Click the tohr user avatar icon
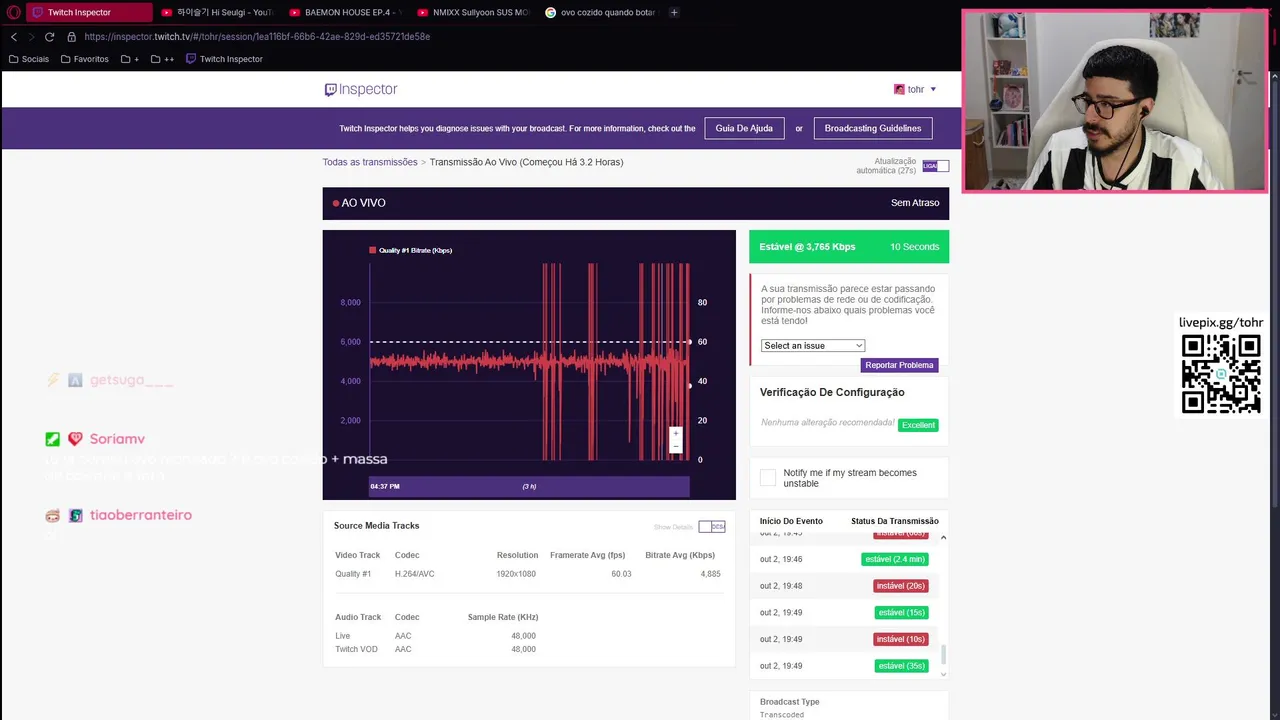Viewport: 1280px width, 720px height. click(x=899, y=89)
